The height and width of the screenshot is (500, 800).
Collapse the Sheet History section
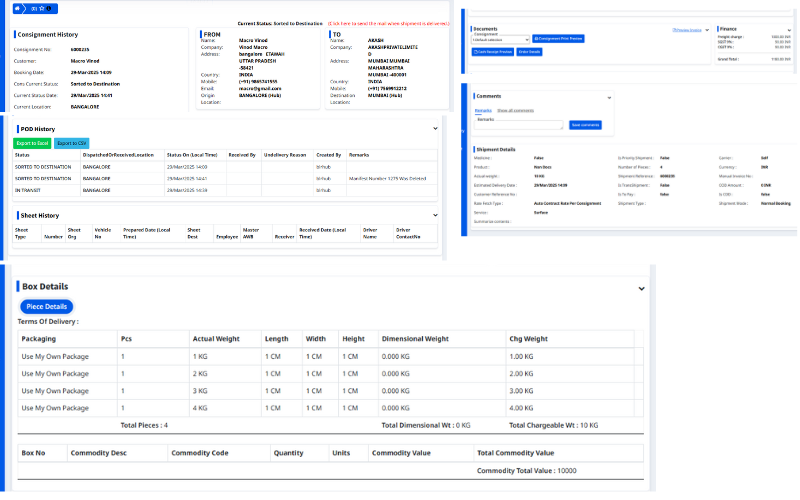pos(435,215)
